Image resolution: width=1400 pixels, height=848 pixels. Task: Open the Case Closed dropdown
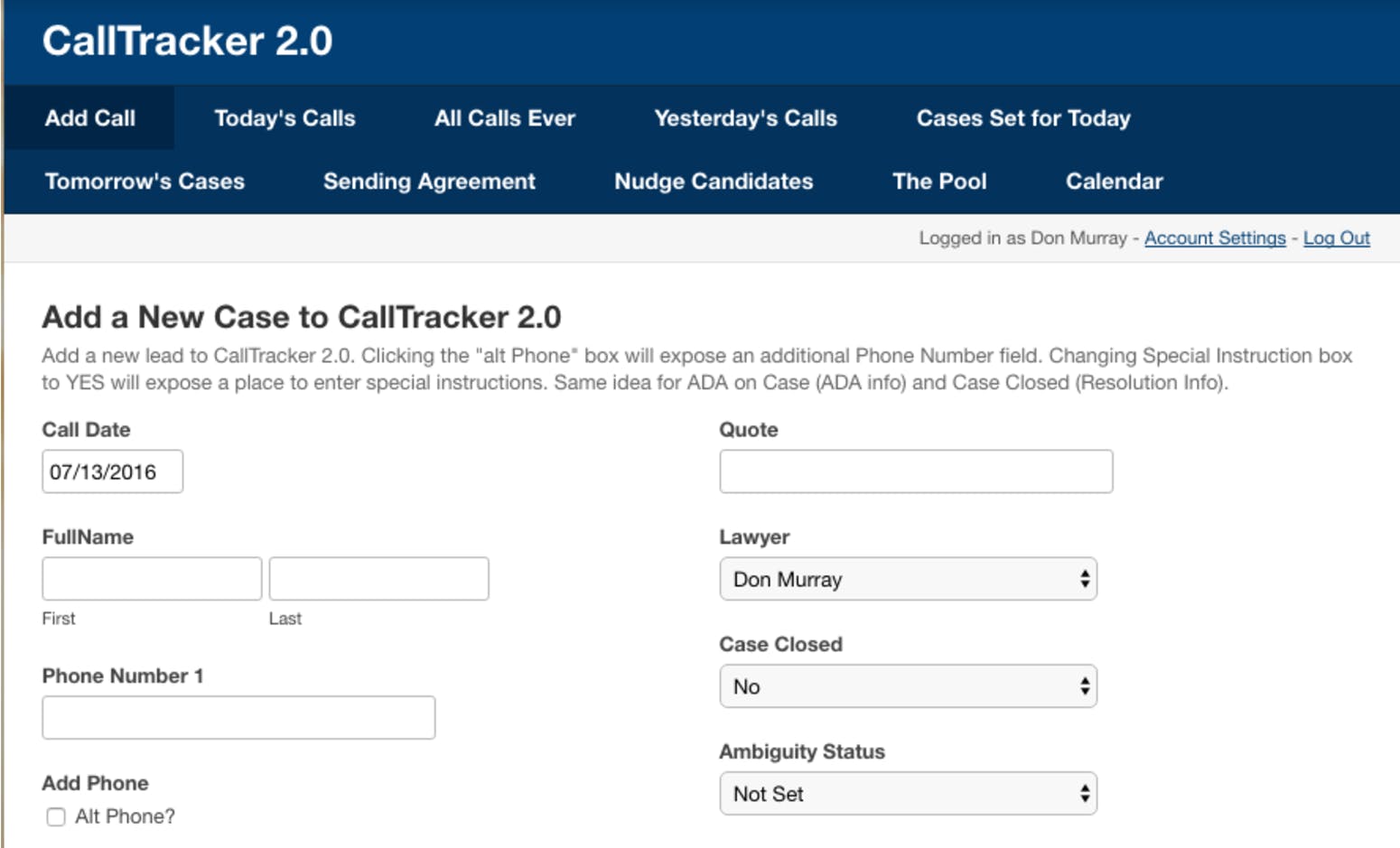coord(908,686)
